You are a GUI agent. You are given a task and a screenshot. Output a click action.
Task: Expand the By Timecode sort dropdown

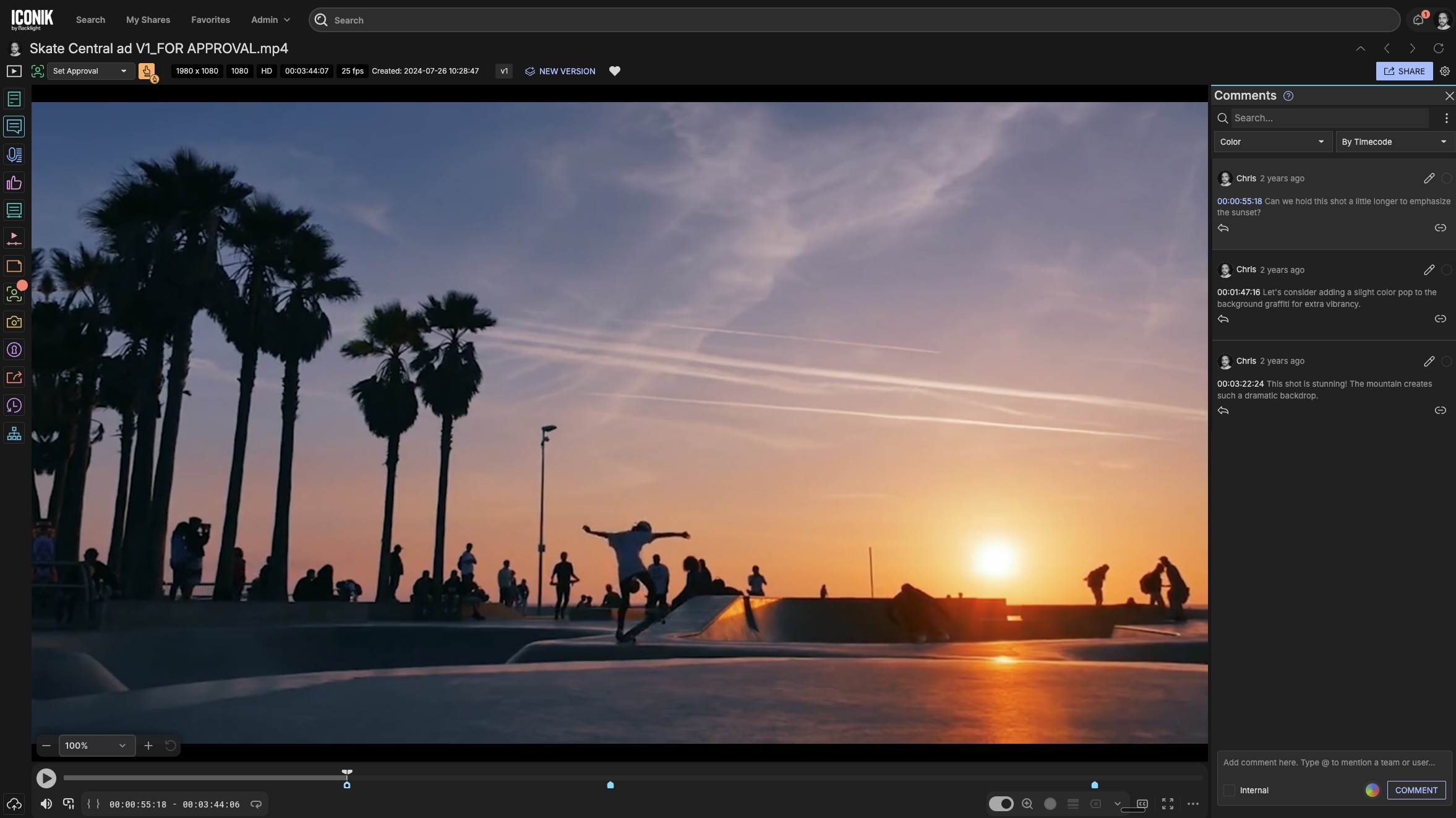[1394, 142]
